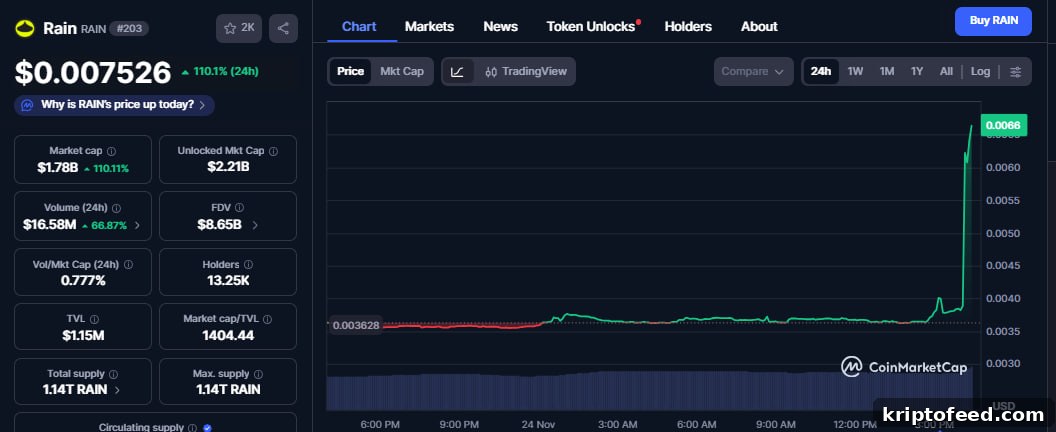Click the 0.777% Vol/Mkt Cap value
This screenshot has width=1056, height=432.
(x=83, y=281)
